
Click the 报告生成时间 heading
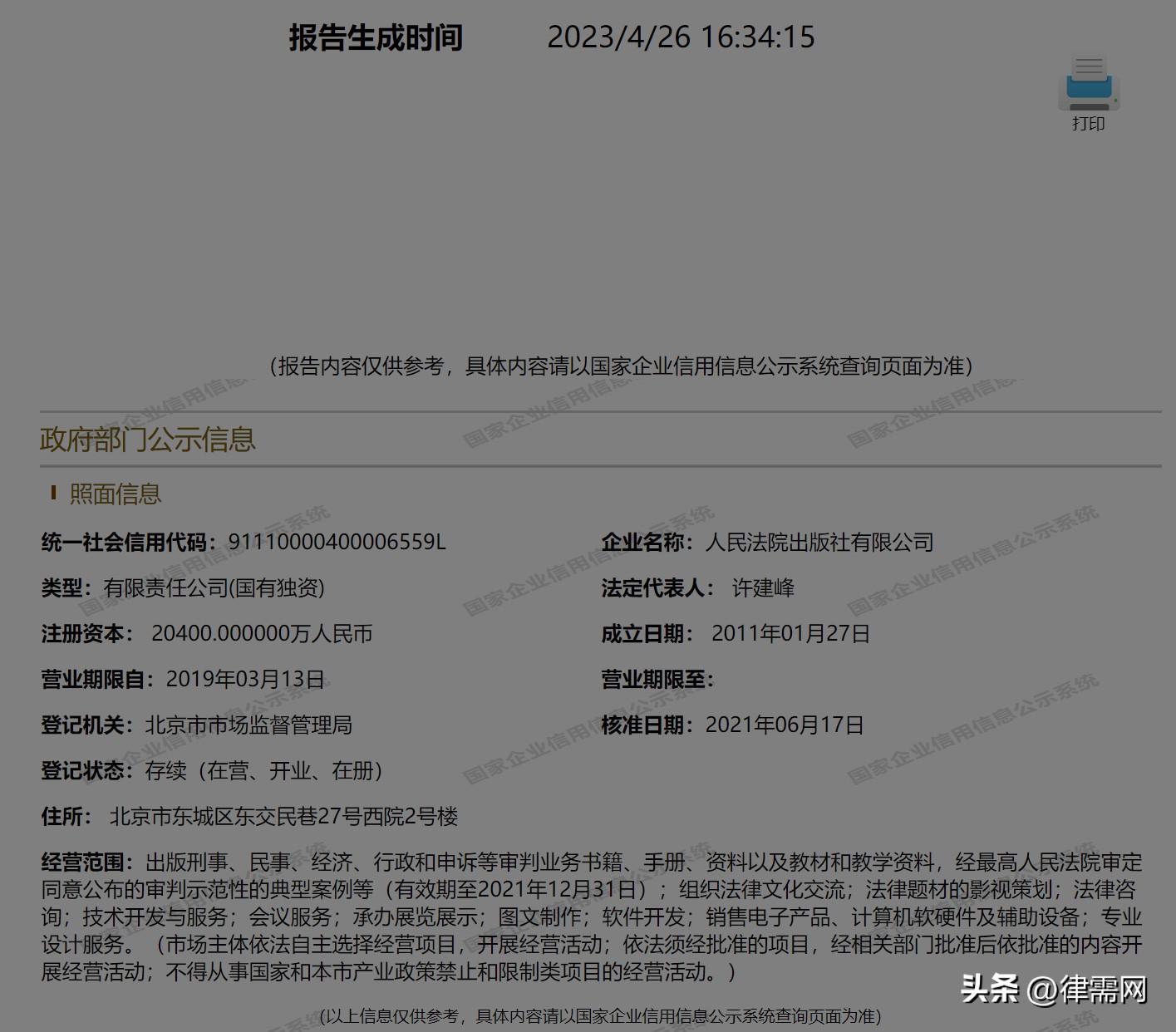(376, 37)
